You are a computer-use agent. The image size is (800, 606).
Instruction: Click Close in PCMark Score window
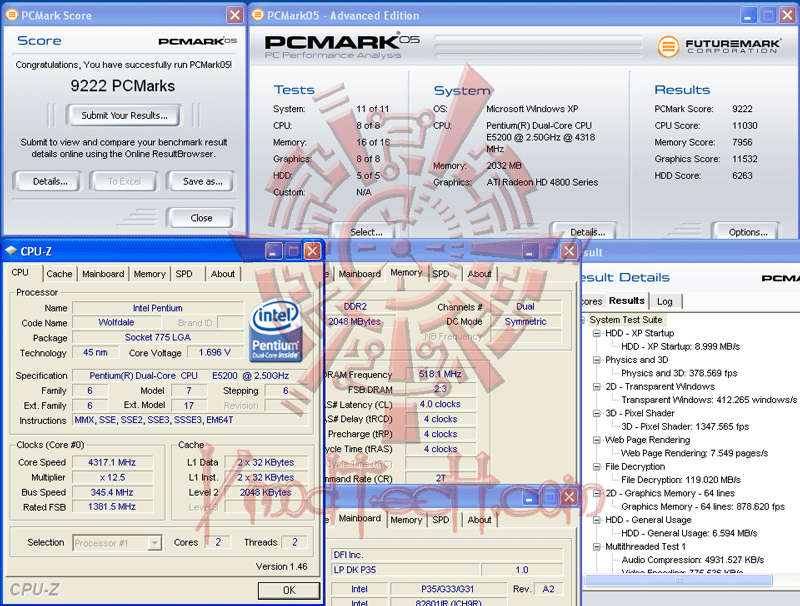(201, 218)
